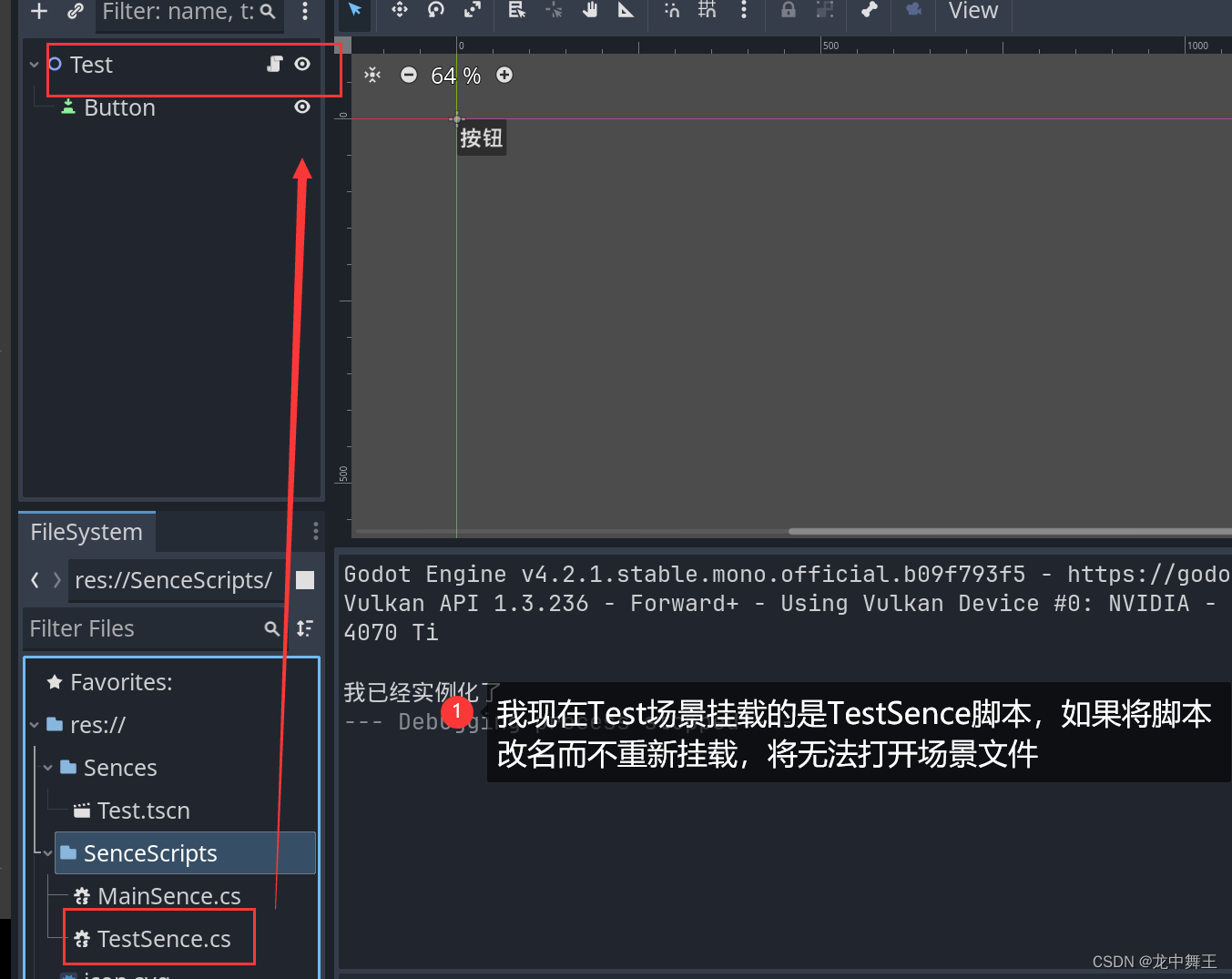Select the Test root node
Image resolution: width=1232 pixels, height=979 pixels.
coord(91,65)
